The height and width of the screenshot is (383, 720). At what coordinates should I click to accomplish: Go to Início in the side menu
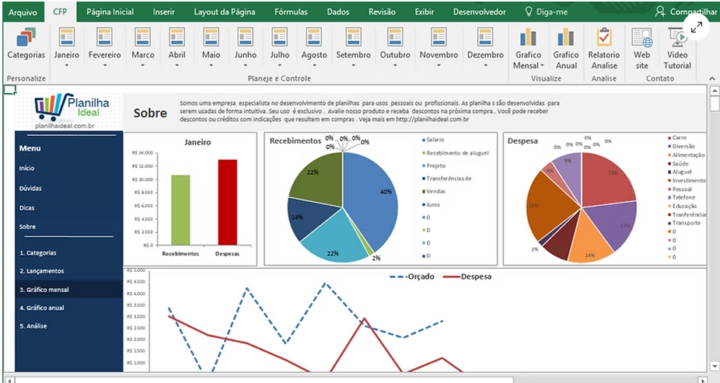[27, 168]
